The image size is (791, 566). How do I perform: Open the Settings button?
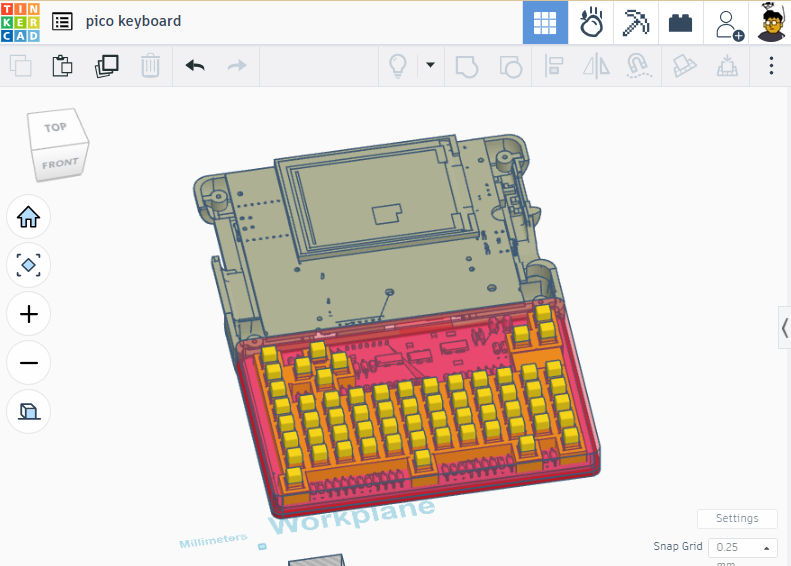[737, 518]
